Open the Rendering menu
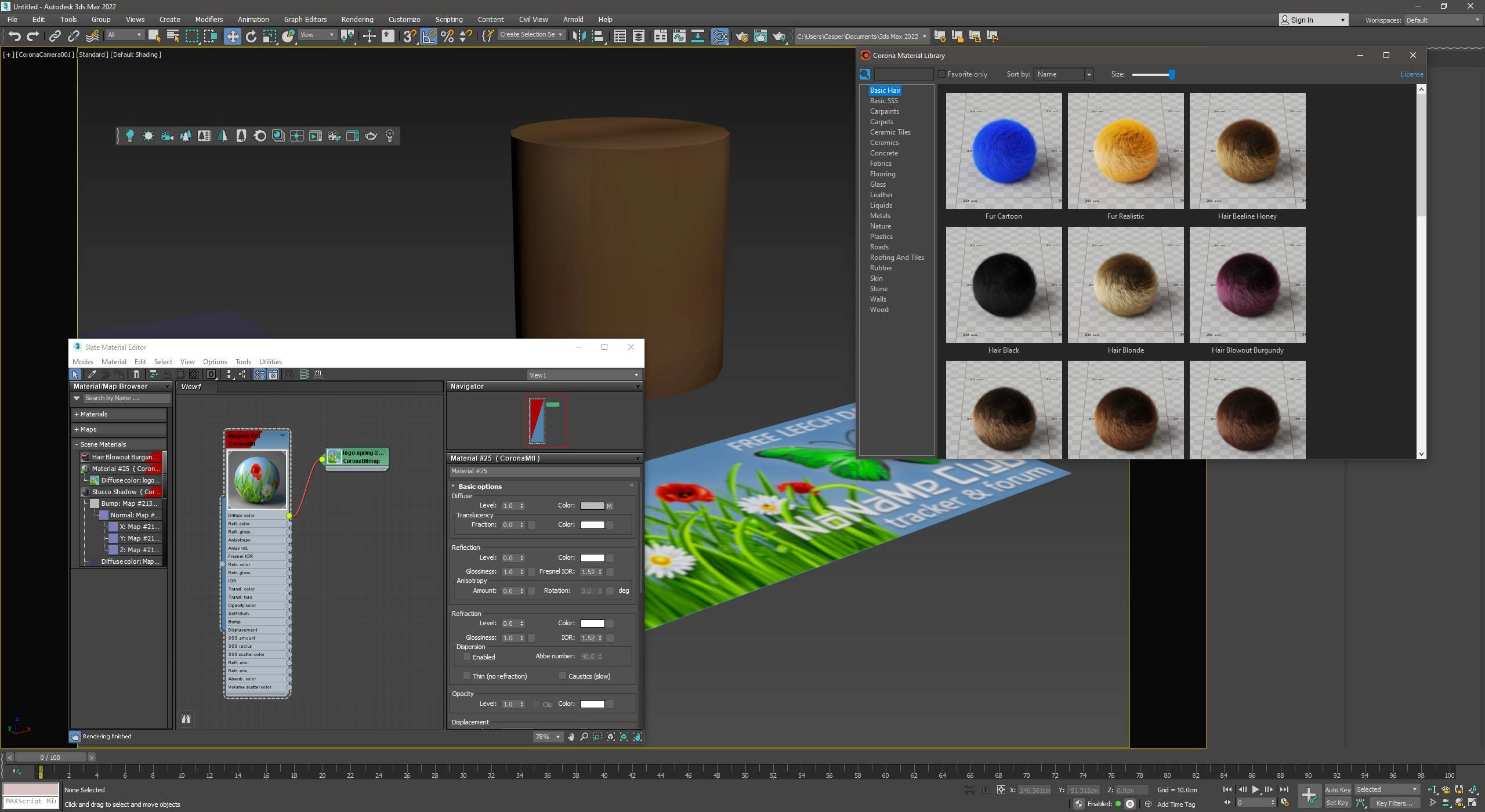1485x812 pixels. tap(357, 20)
